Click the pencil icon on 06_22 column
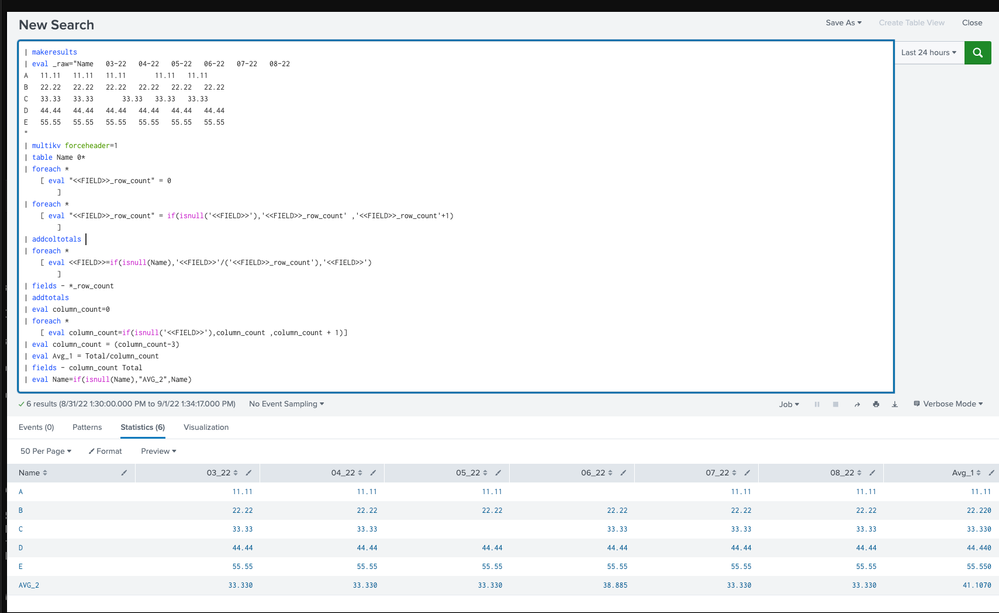Viewport: 999px width, 613px height. 624,472
